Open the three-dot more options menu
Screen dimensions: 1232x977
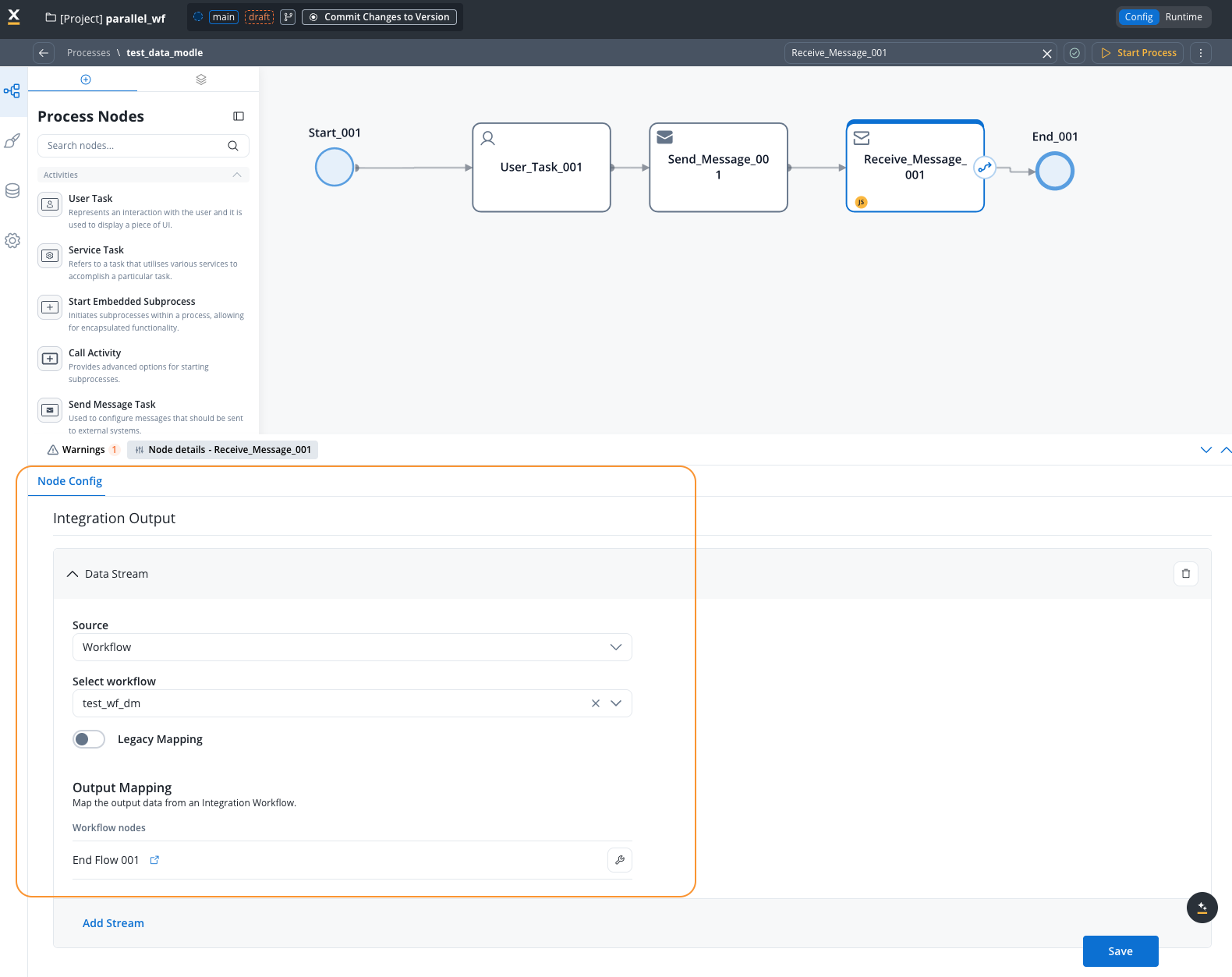1200,53
